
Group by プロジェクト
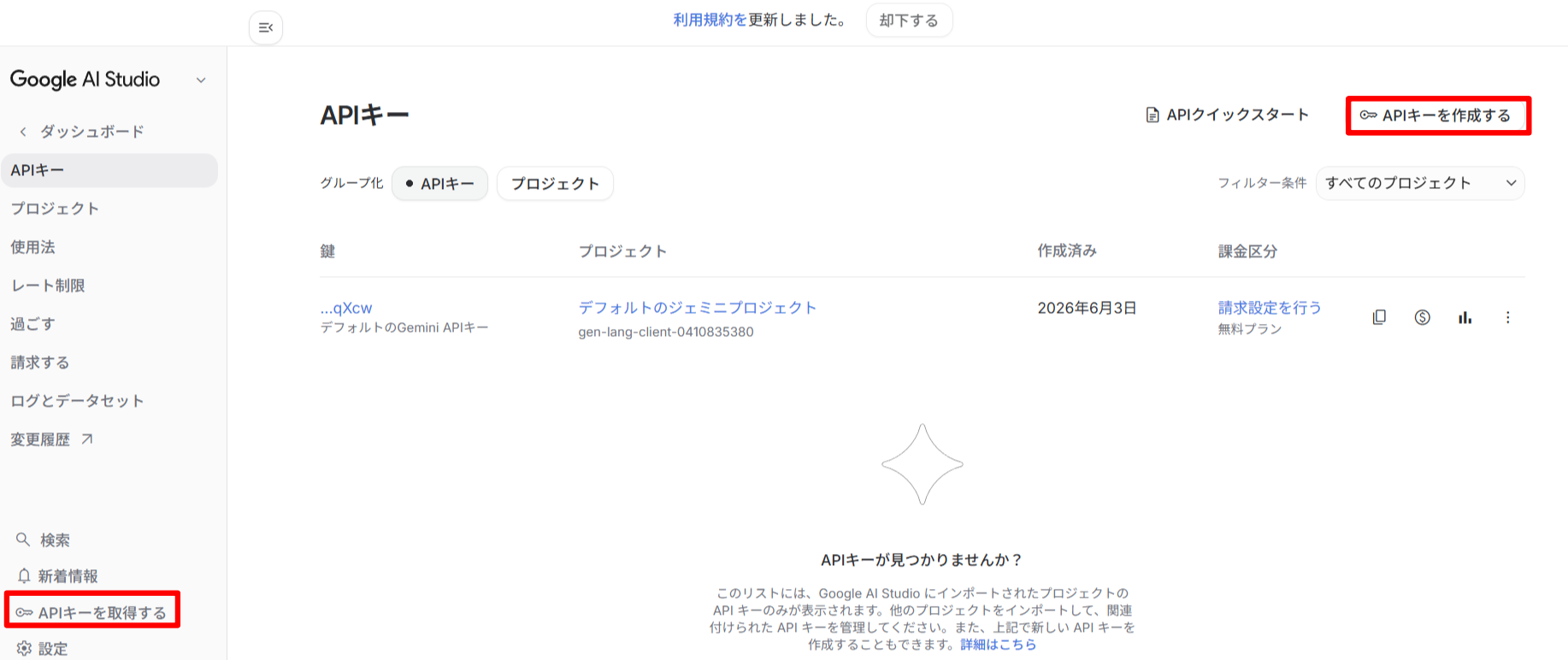[555, 184]
